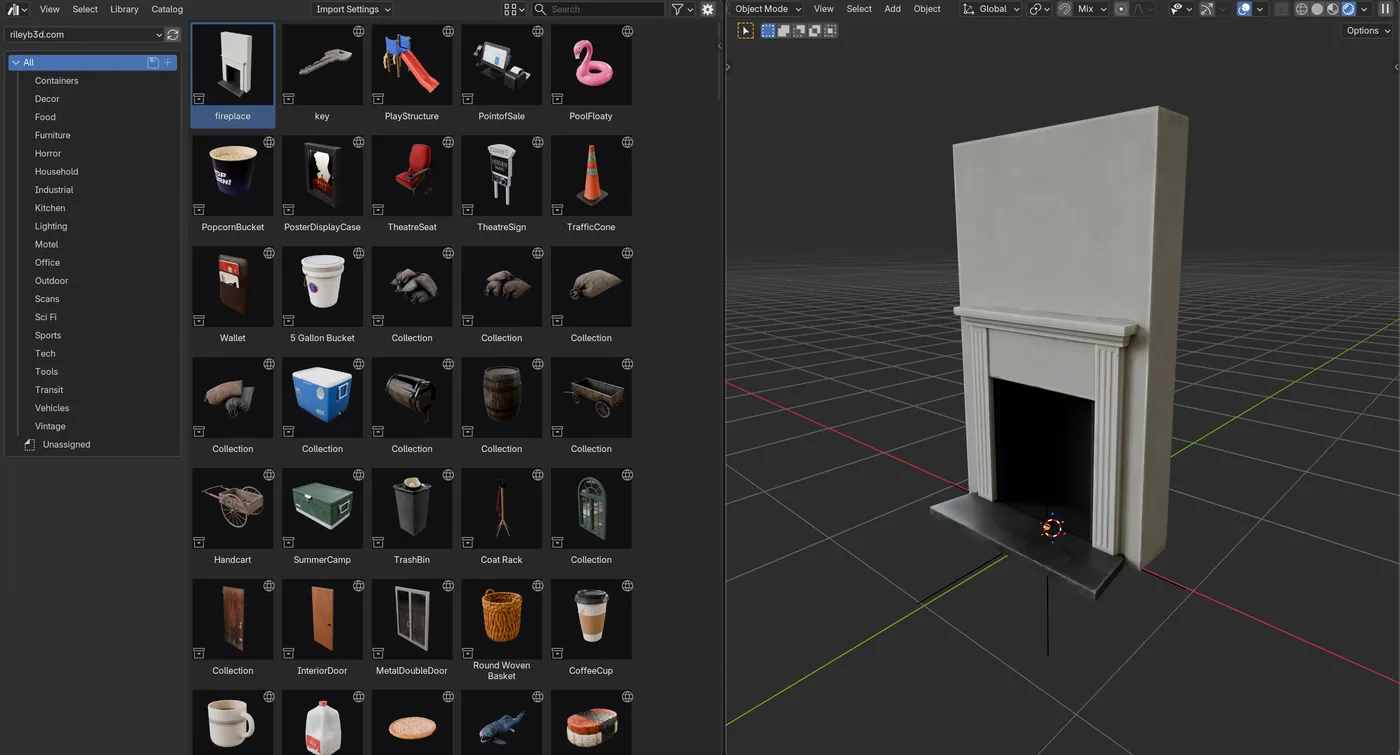The height and width of the screenshot is (755, 1400).
Task: Open the Mix snapping dropdown
Action: coord(1091,9)
